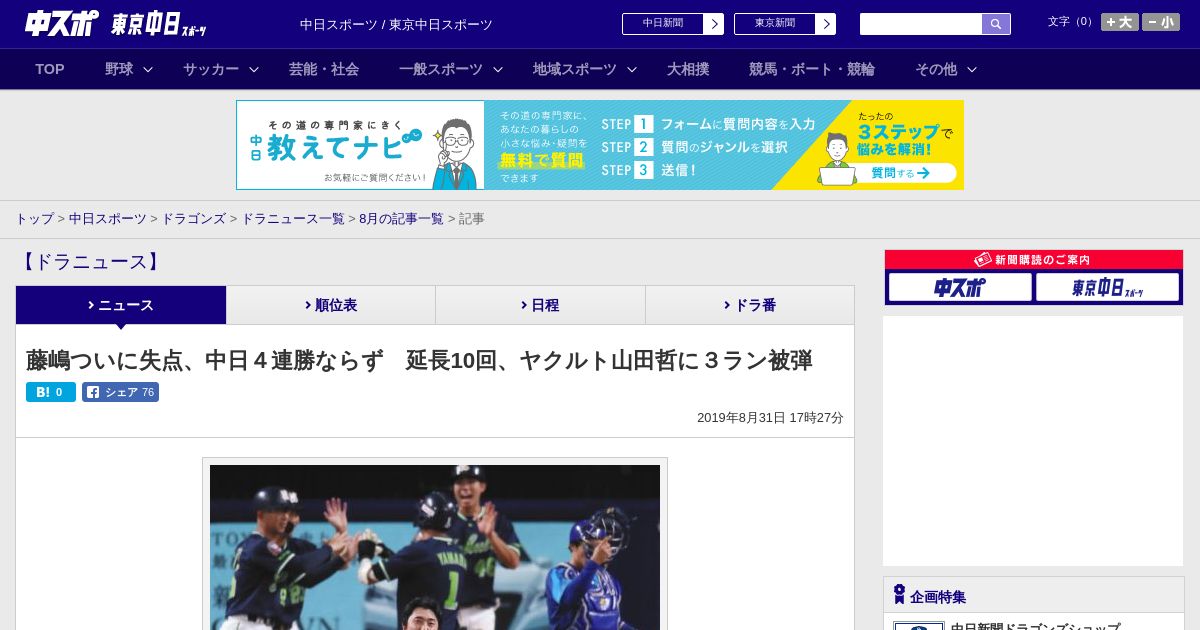Open the 中日新聞 link button
Screen dimensions: 1200x630
coord(663,24)
